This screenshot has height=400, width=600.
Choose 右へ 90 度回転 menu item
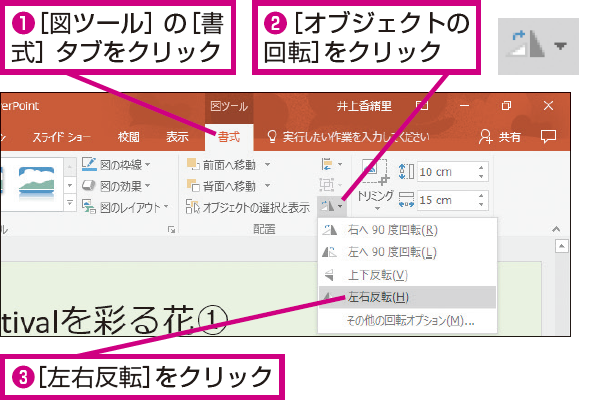407,230
